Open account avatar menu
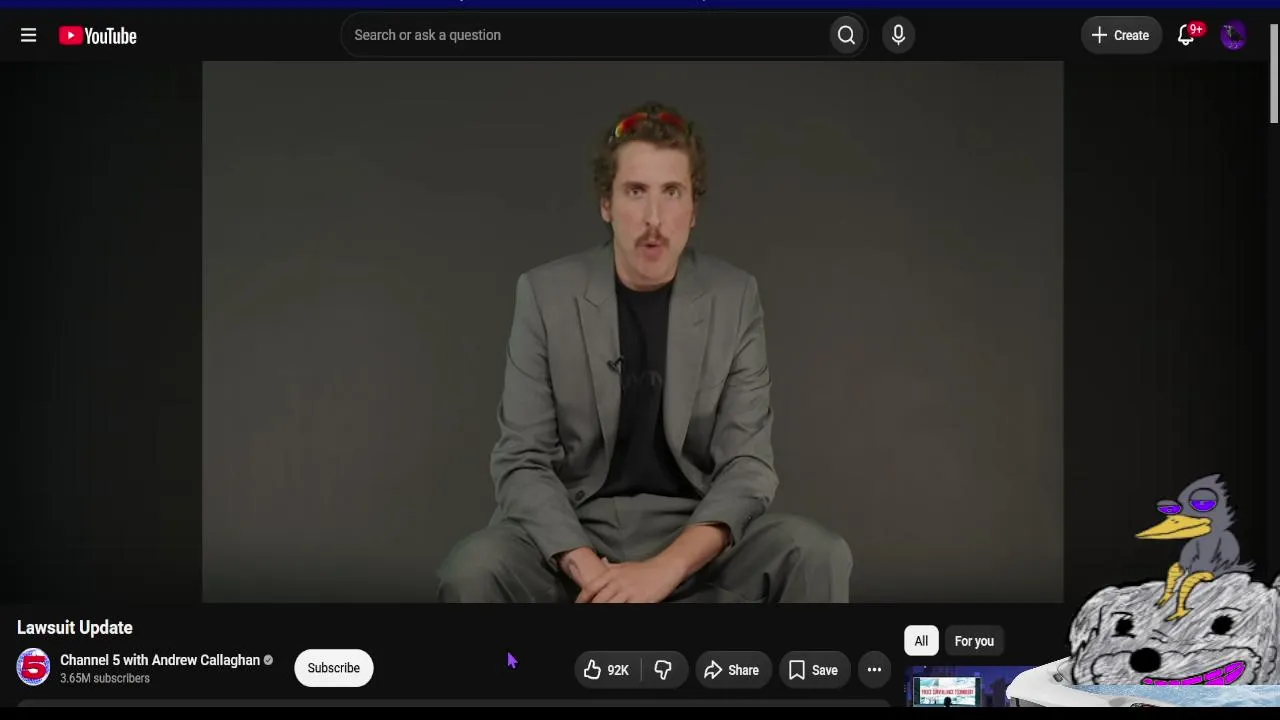 click(1233, 35)
